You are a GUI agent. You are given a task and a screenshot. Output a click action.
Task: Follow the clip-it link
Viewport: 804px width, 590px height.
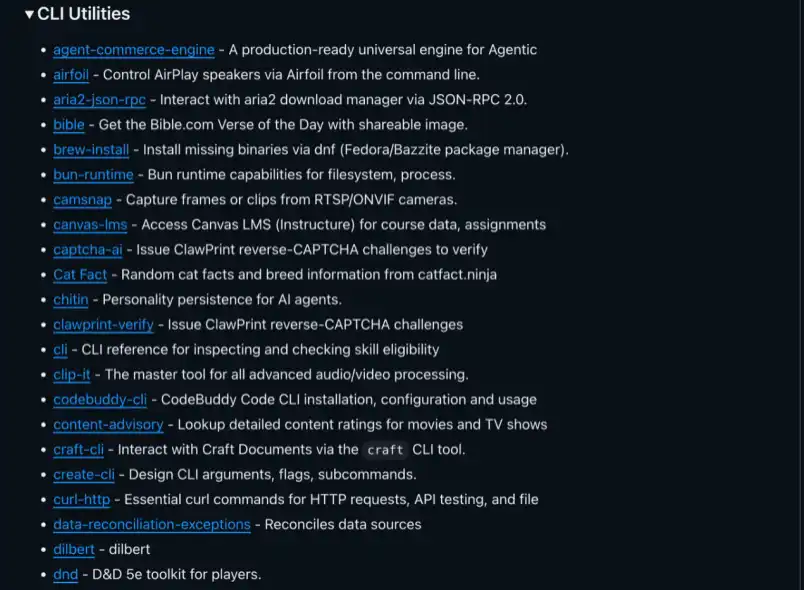[73, 375]
